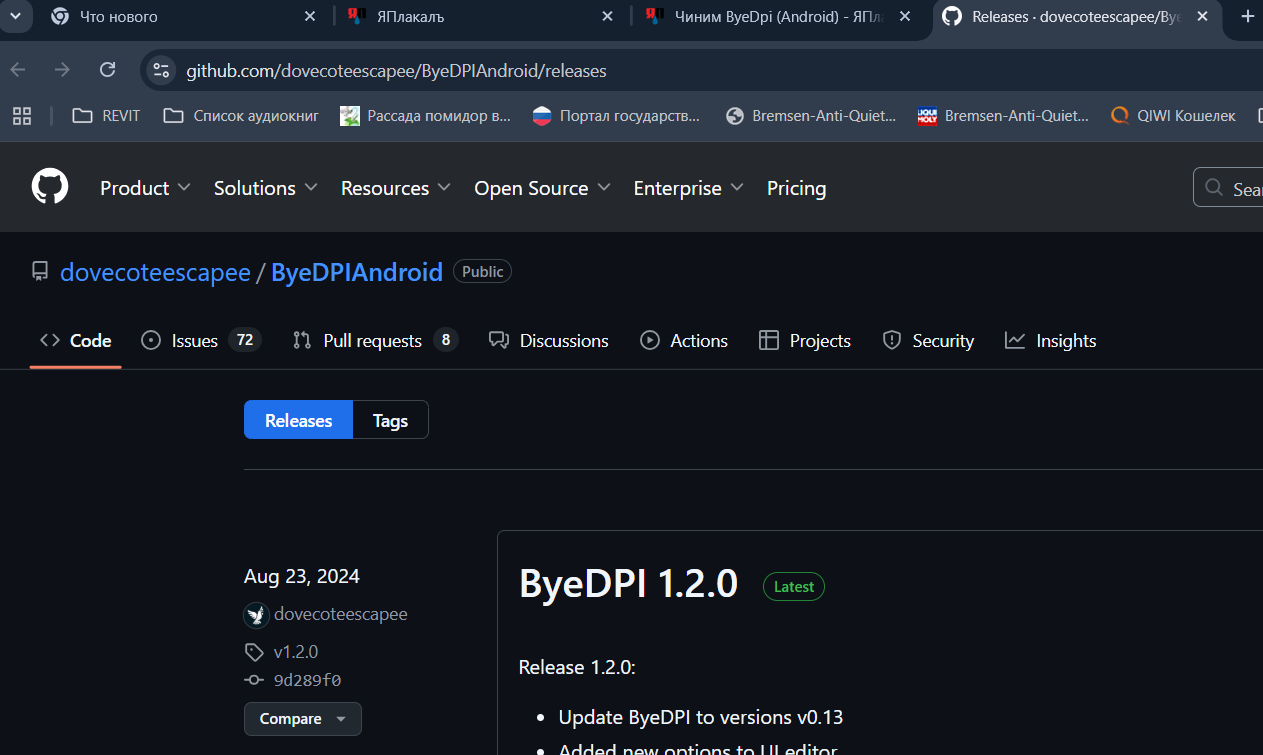Open the apps grid in bookmarks bar
The image size is (1263, 755).
tap(22, 116)
